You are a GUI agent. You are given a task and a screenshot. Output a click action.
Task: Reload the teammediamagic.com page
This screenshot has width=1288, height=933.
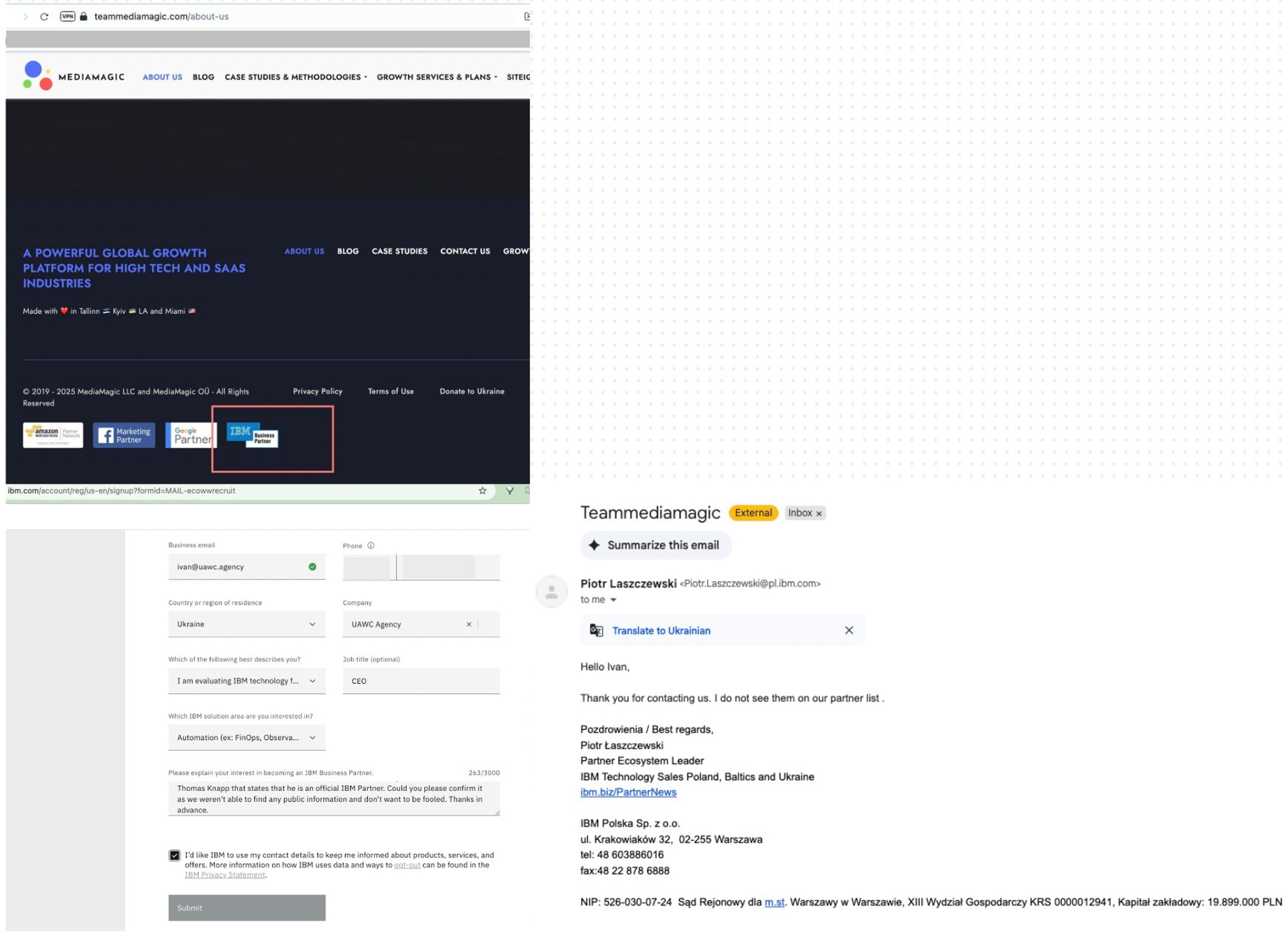(x=44, y=17)
